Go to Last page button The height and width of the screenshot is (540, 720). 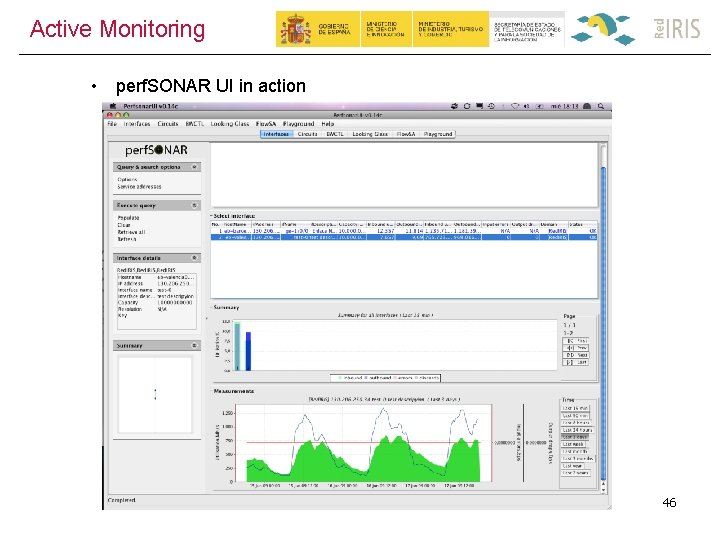pos(576,362)
